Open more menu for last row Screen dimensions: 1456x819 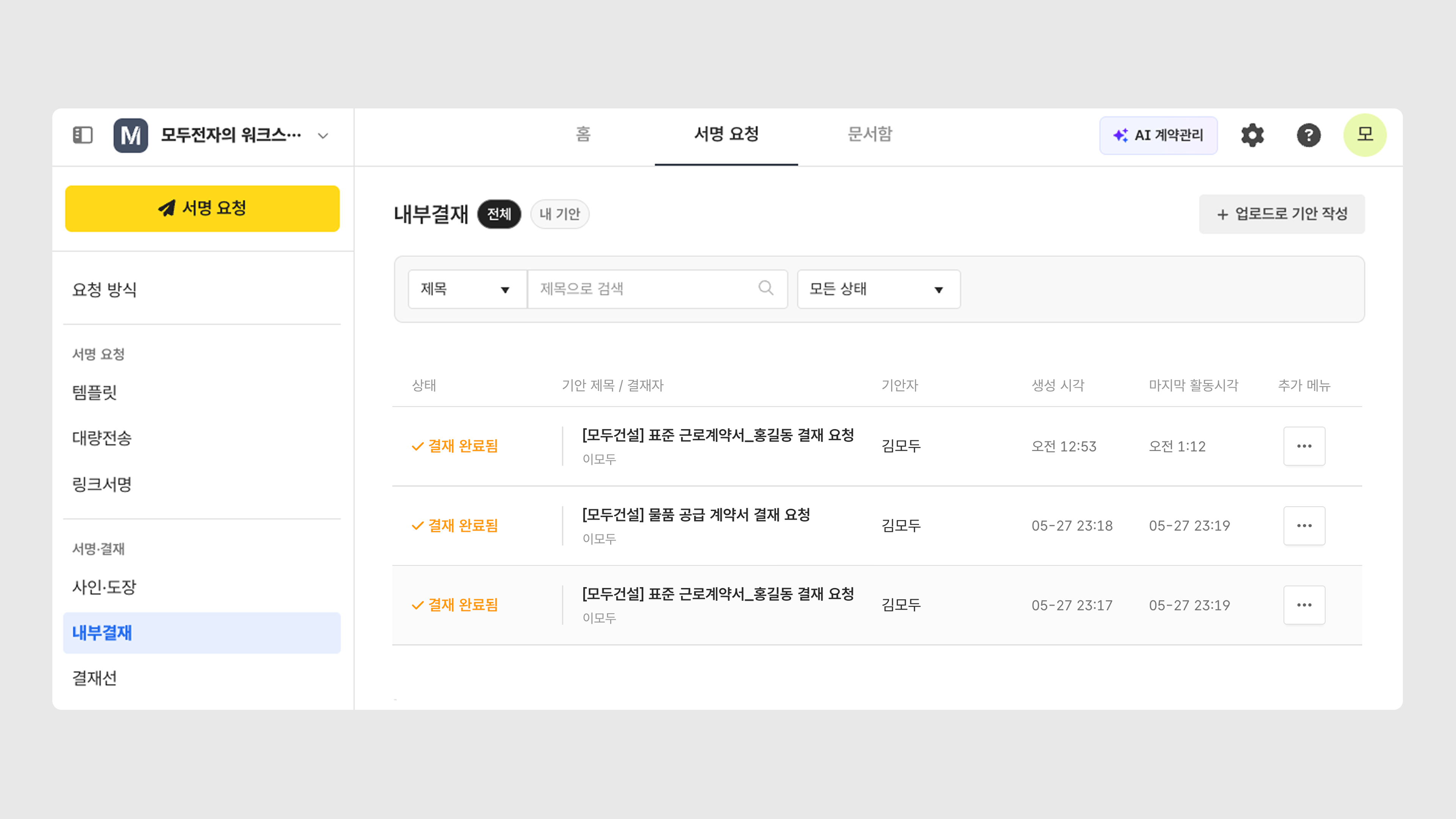pyautogui.click(x=1304, y=605)
